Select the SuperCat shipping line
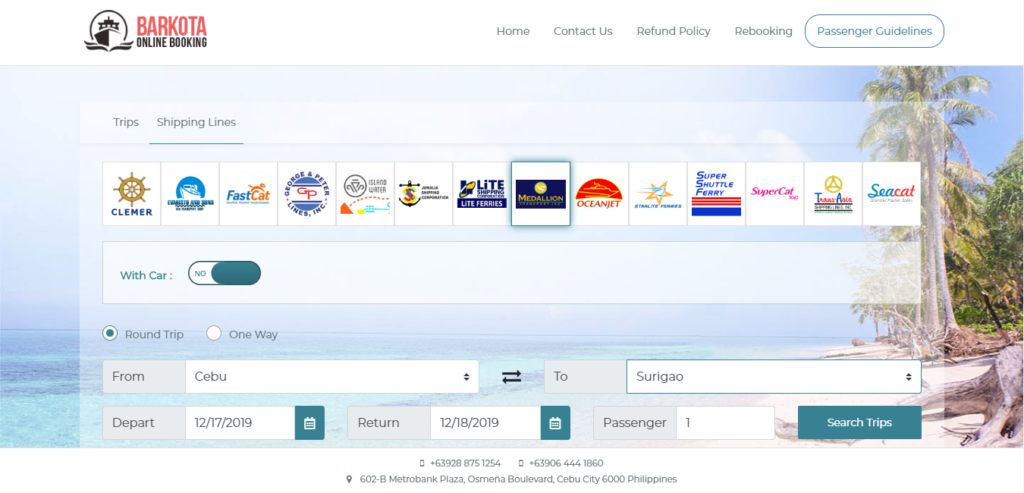The height and width of the screenshot is (493, 1024). (775, 194)
